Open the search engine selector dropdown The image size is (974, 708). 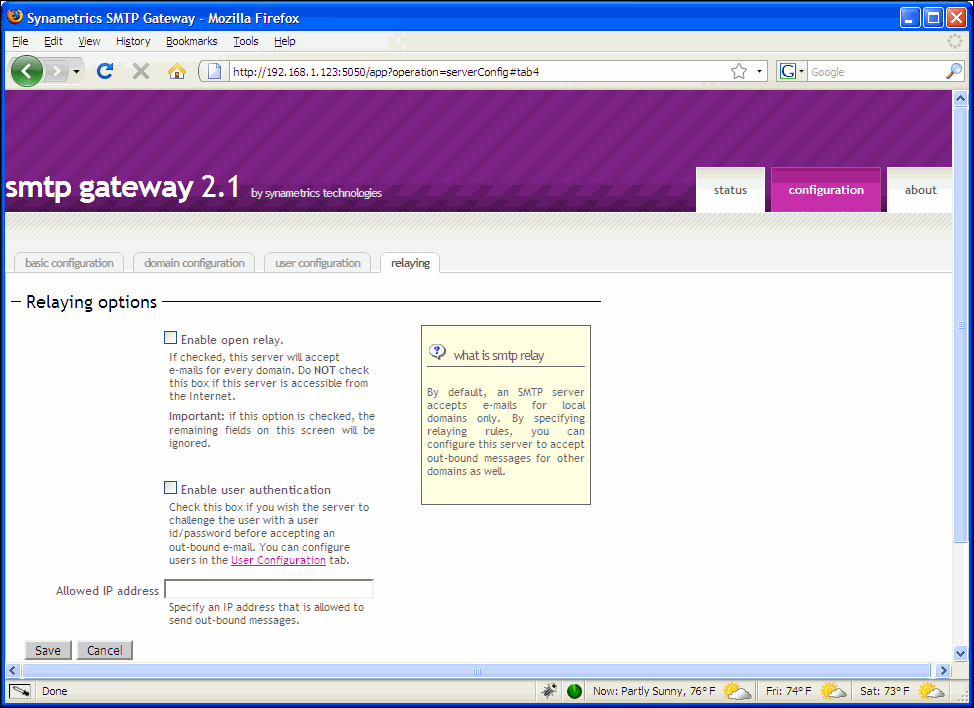pos(801,71)
